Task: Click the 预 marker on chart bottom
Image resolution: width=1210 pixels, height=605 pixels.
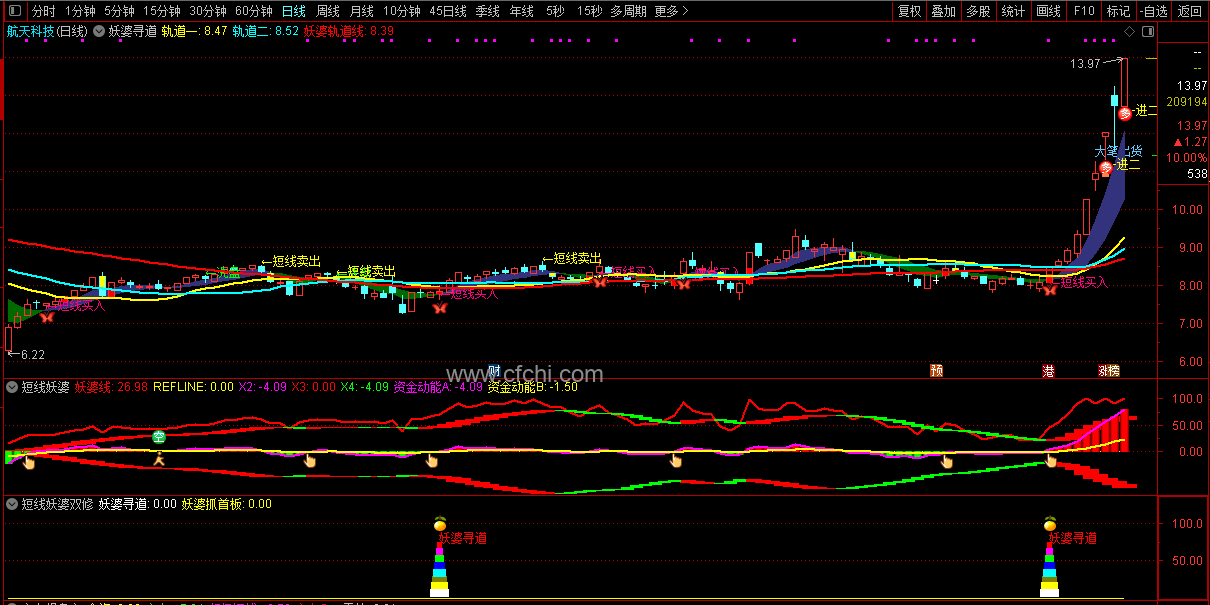Action: coord(936,371)
